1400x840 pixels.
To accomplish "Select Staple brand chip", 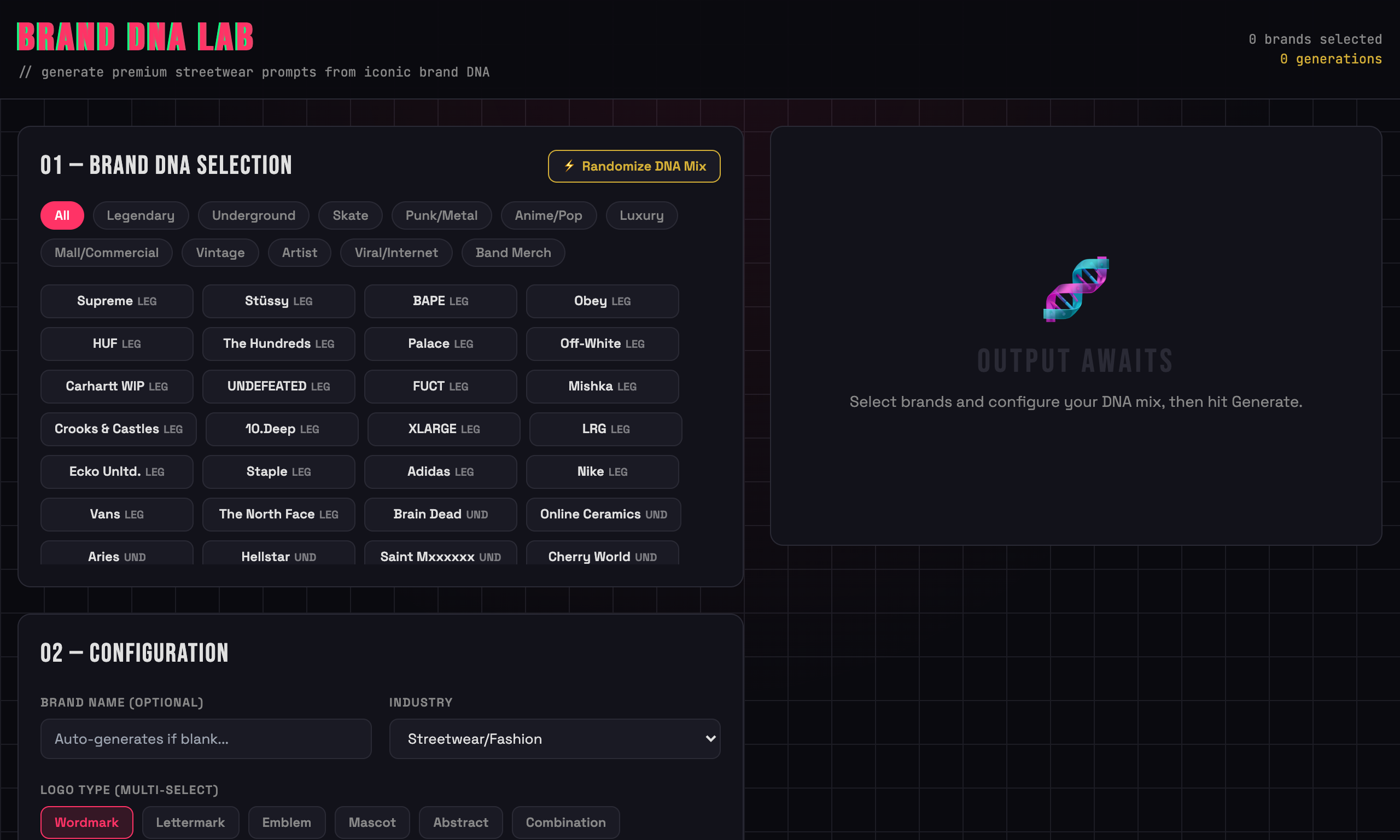I will pyautogui.click(x=279, y=472).
